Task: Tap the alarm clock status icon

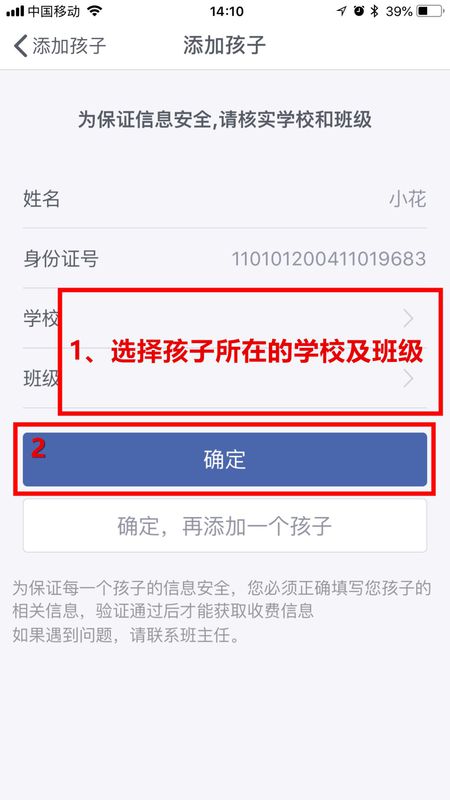Action: pos(359,11)
